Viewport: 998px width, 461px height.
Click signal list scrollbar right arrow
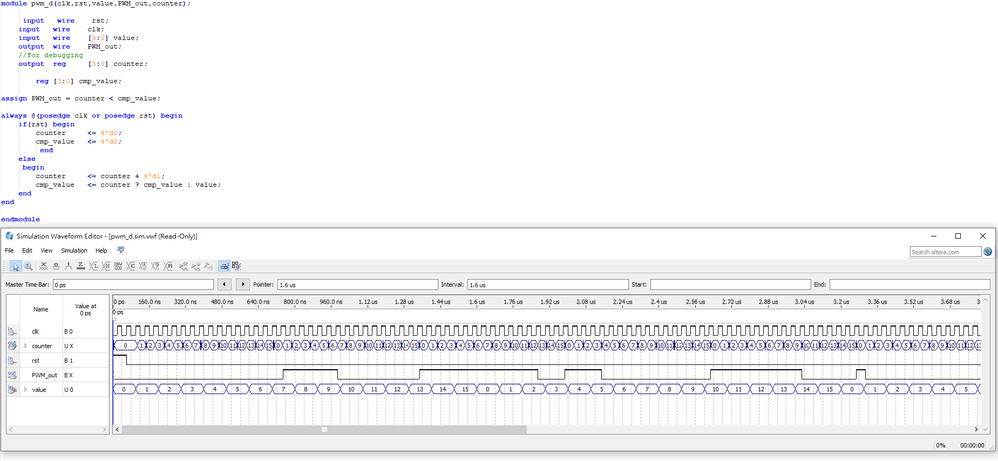pyautogui.click(x=104, y=430)
